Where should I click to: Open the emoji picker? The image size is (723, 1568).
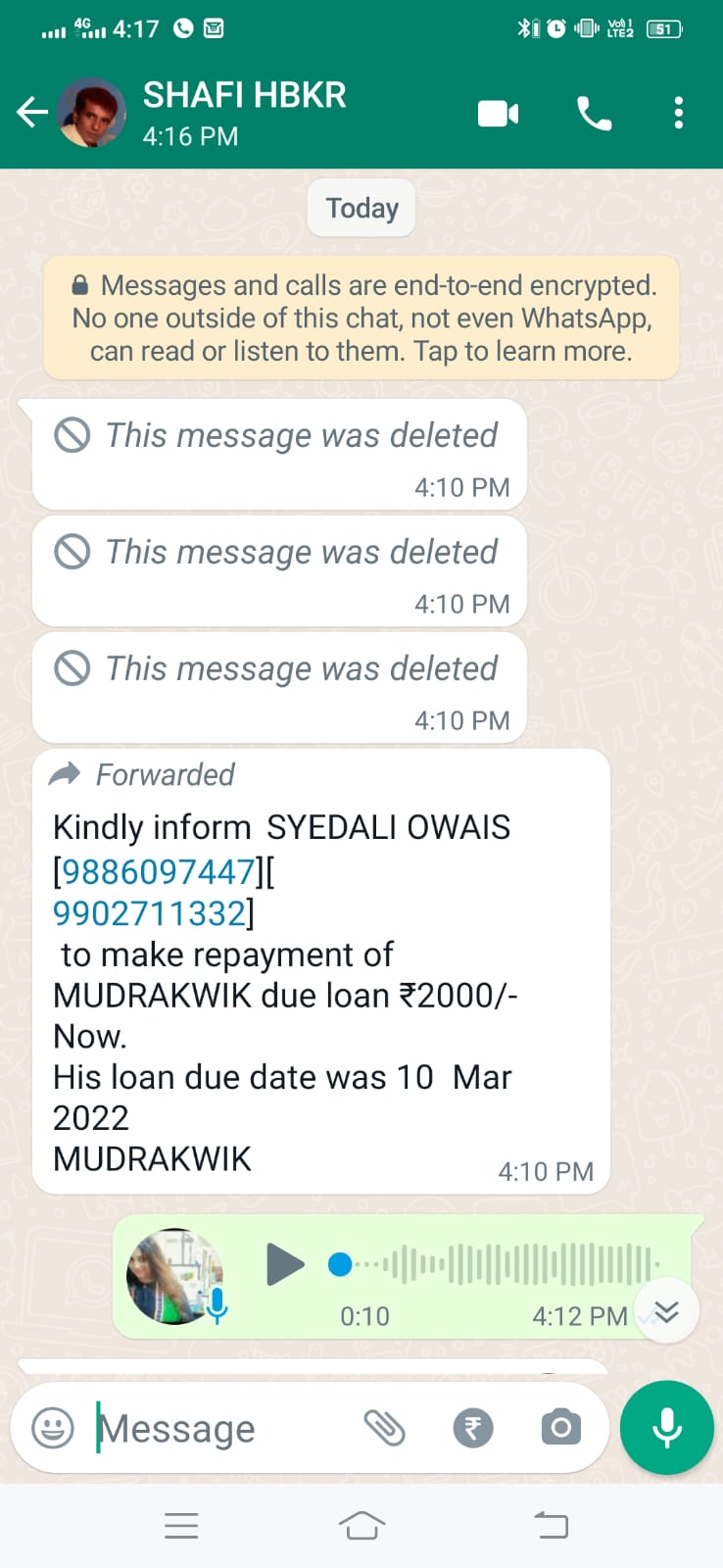coord(53,1428)
